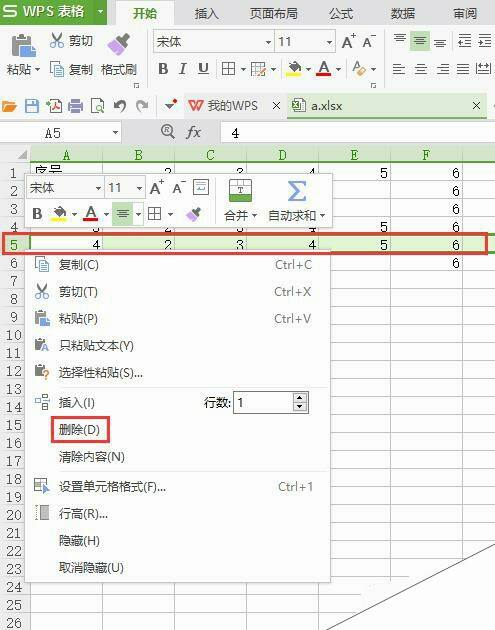Switch to the 页面布局 ribbon tab
The height and width of the screenshot is (630, 495).
274,14
